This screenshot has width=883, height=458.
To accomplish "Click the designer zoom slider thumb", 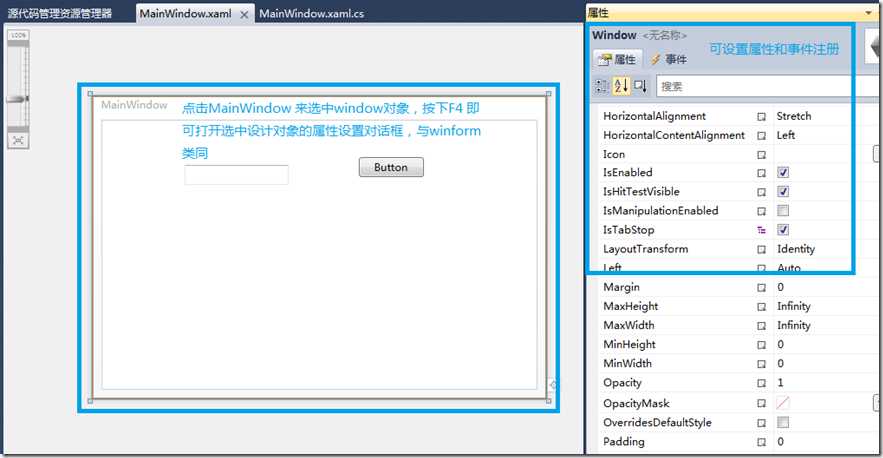I will [17, 99].
